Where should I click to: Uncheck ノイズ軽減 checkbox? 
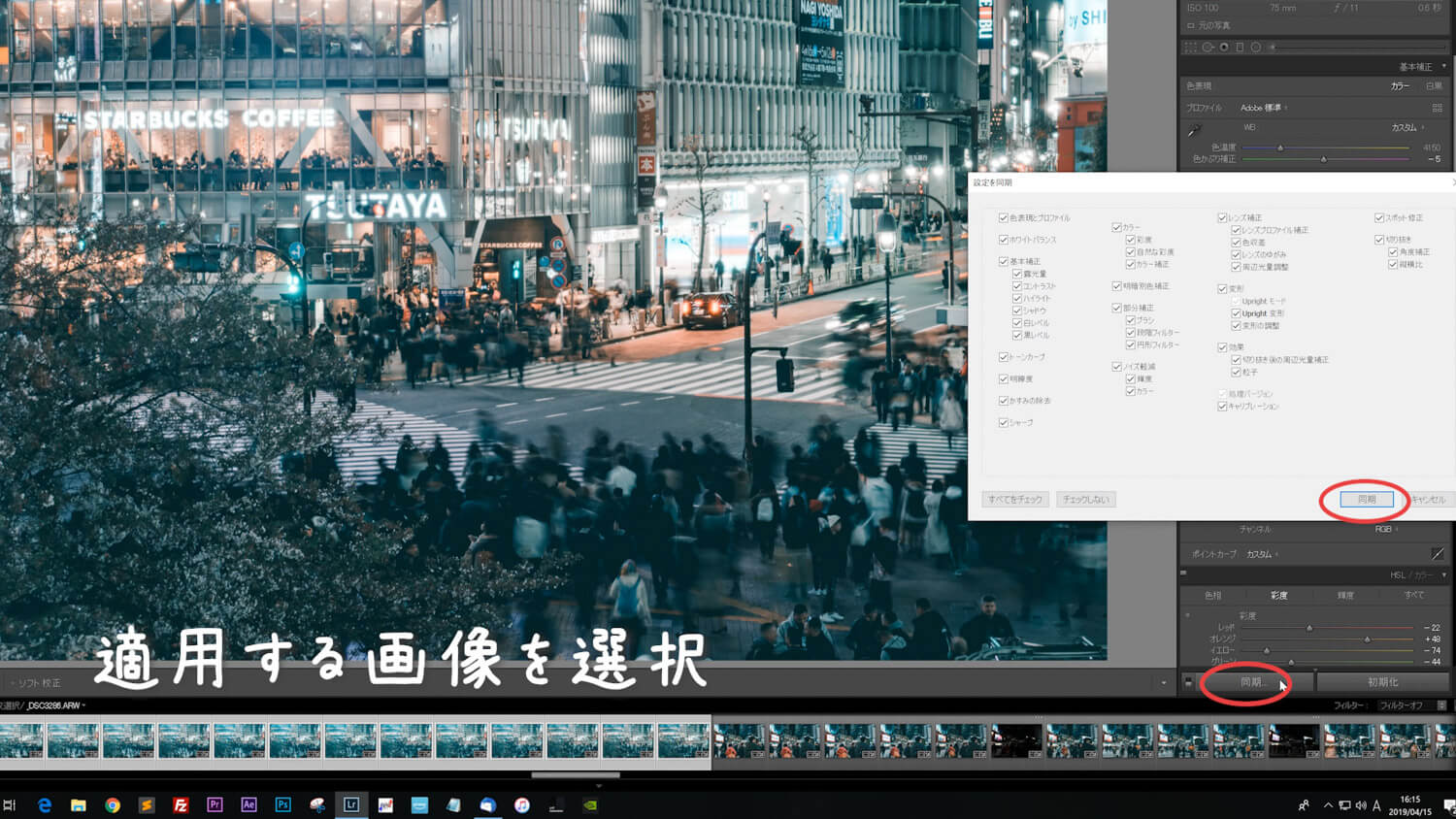pyautogui.click(x=1117, y=367)
